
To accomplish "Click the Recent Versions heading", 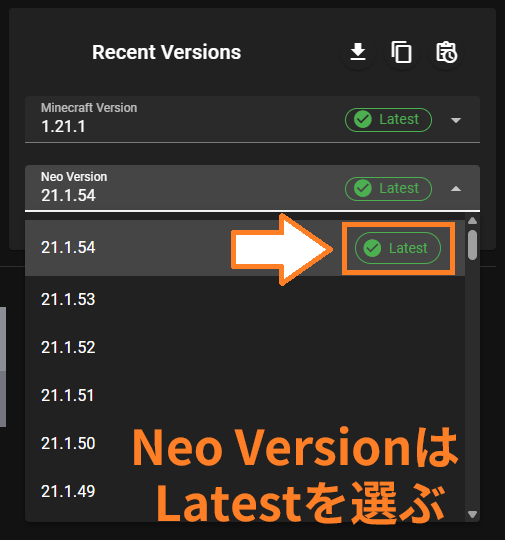I will (166, 52).
